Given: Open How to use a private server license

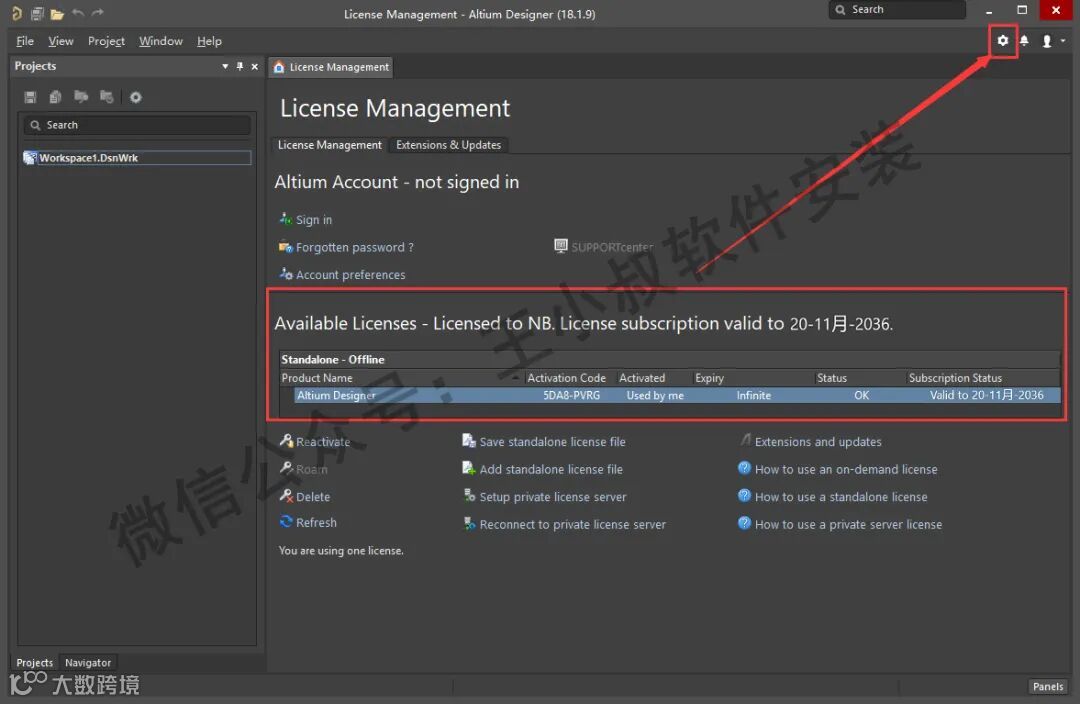Looking at the screenshot, I should [840, 524].
